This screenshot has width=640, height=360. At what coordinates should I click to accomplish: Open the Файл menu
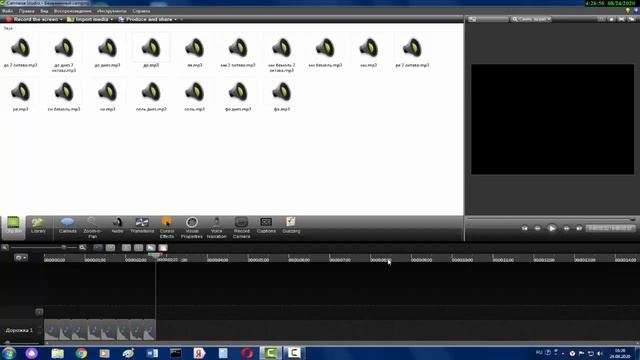coord(7,11)
